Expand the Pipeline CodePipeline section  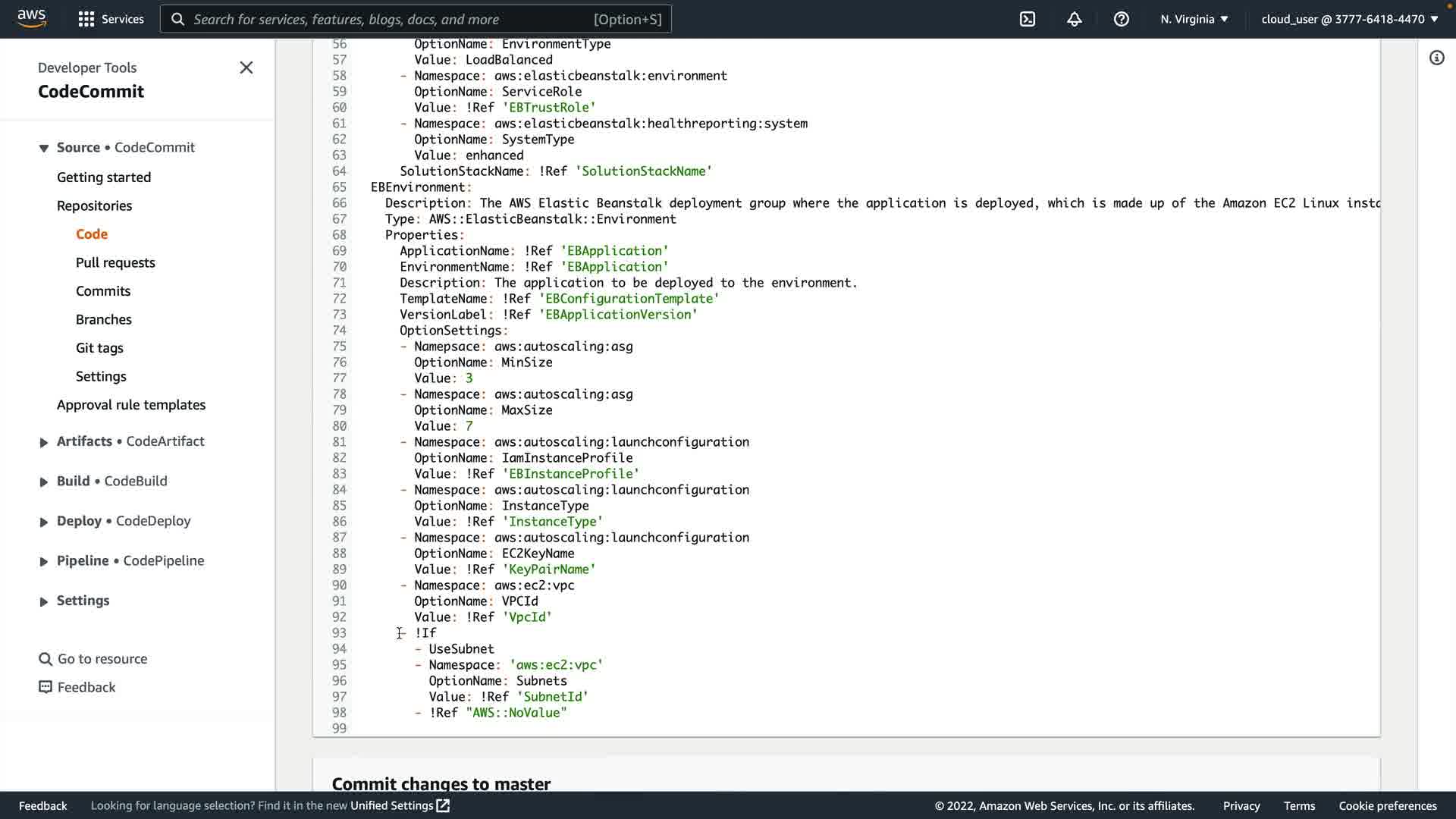click(44, 561)
